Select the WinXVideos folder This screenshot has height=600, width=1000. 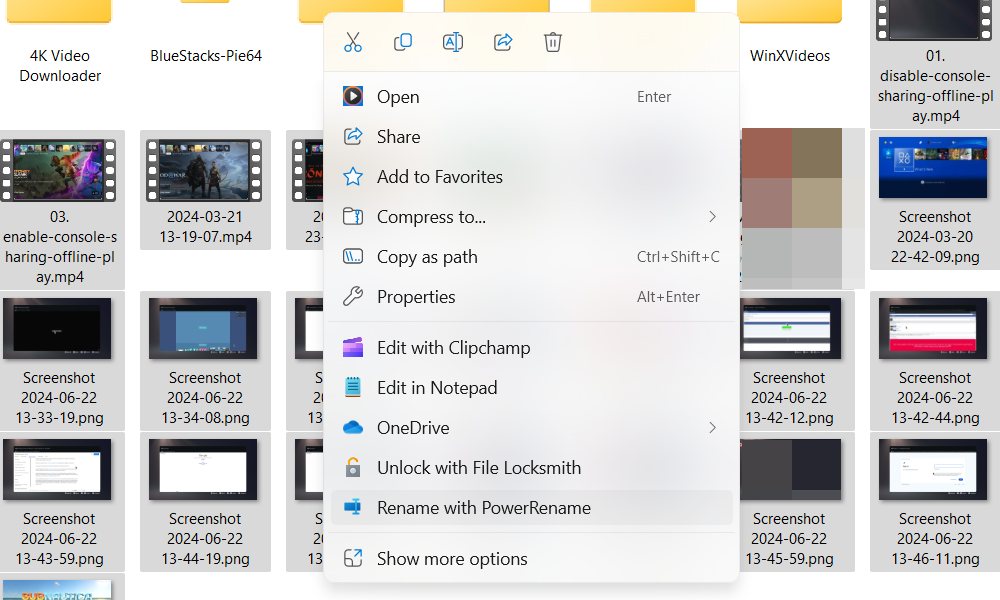(790, 35)
